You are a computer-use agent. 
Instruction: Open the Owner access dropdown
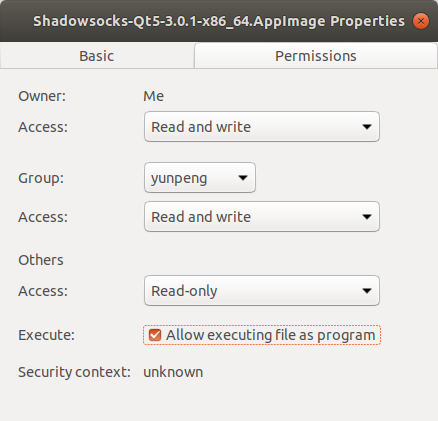pyautogui.click(x=262, y=127)
